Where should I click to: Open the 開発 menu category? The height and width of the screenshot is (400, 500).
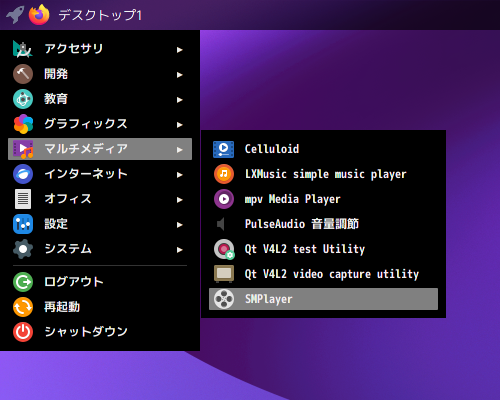[100, 74]
